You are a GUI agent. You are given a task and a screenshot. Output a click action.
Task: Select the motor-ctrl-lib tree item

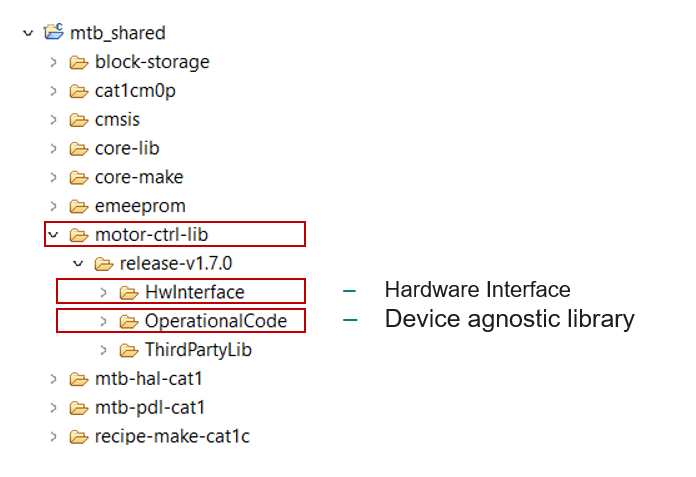(x=151, y=235)
